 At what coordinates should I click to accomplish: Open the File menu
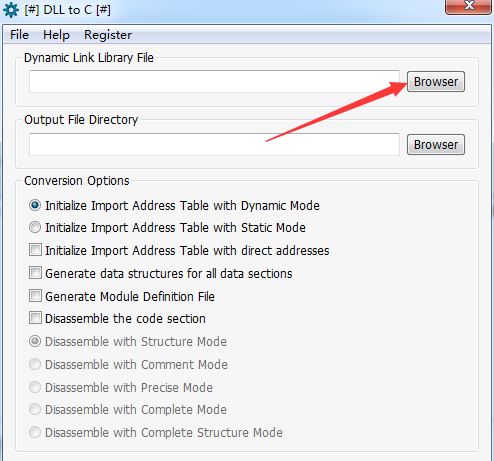click(x=19, y=35)
